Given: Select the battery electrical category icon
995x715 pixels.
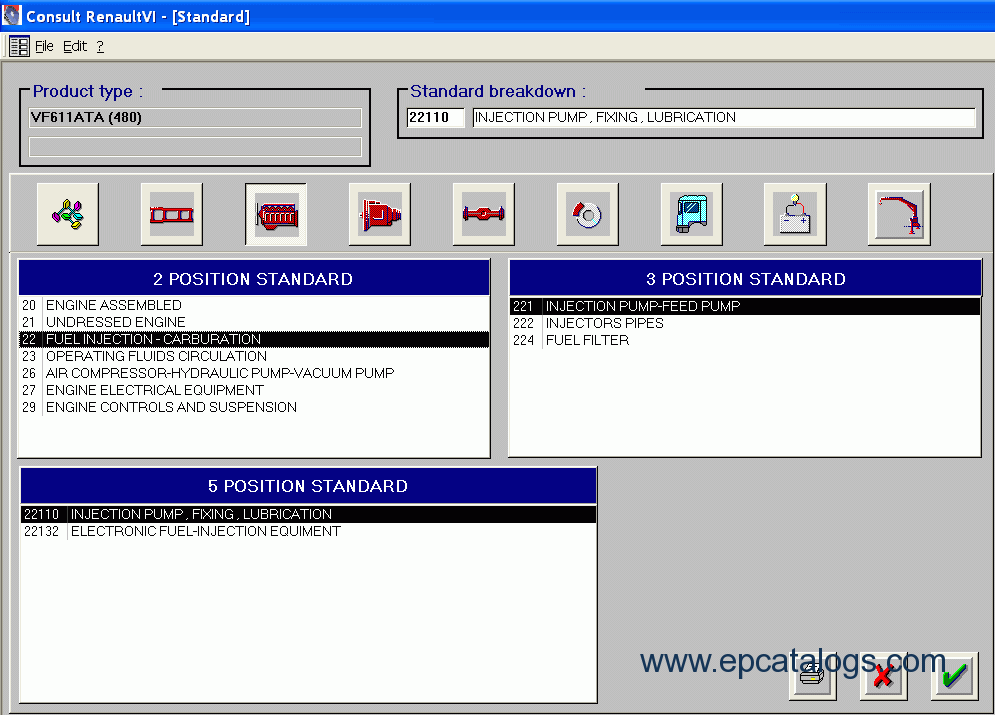Looking at the screenshot, I should click(796, 214).
